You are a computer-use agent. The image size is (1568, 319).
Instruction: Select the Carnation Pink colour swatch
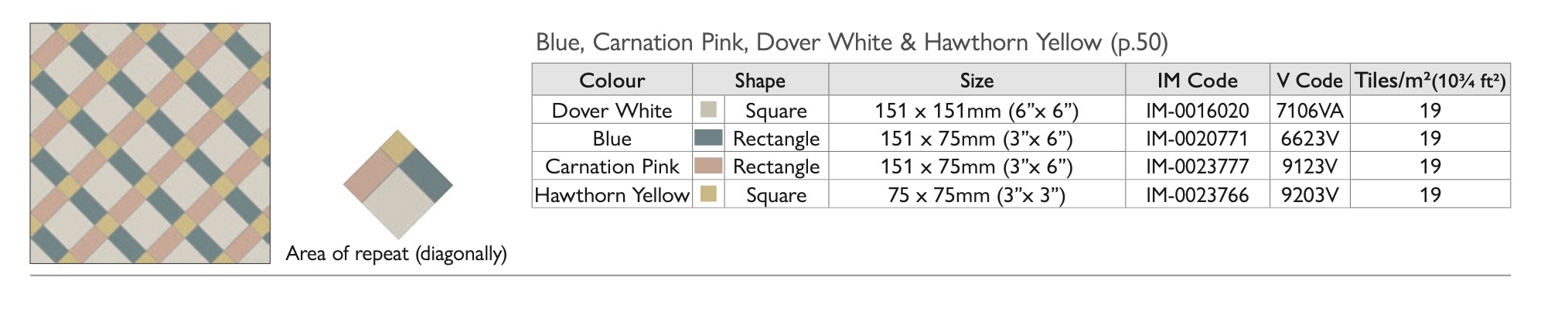pos(707,166)
